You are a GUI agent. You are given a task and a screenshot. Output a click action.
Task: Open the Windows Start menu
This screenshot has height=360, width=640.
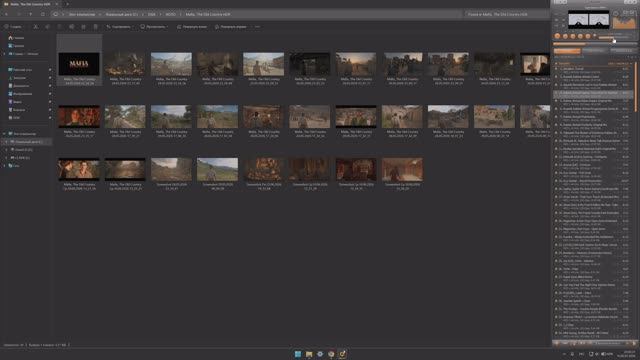click(298, 354)
